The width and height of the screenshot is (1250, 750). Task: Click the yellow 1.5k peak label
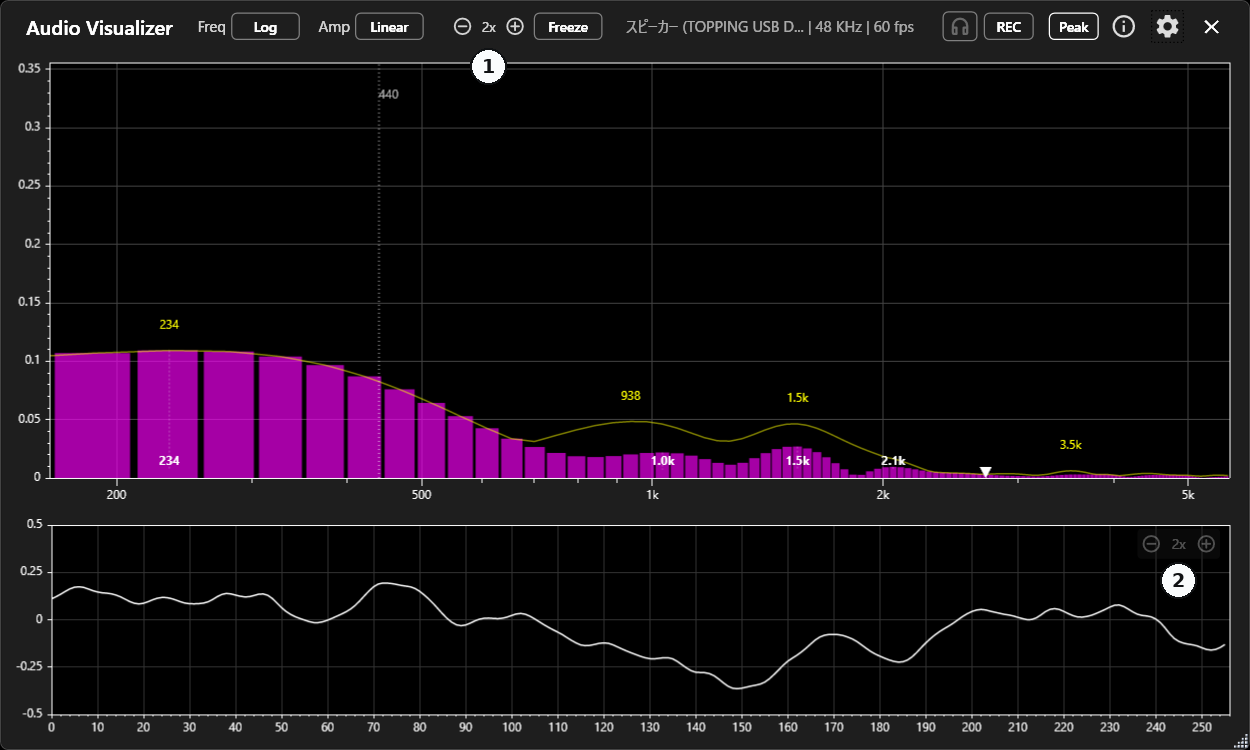[x=797, y=397]
